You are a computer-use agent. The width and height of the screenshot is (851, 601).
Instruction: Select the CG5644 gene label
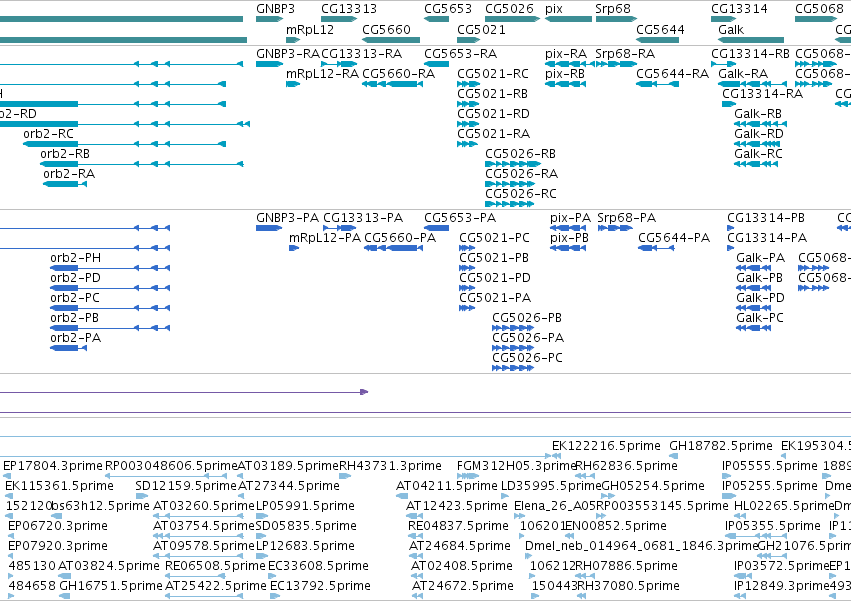660,29
